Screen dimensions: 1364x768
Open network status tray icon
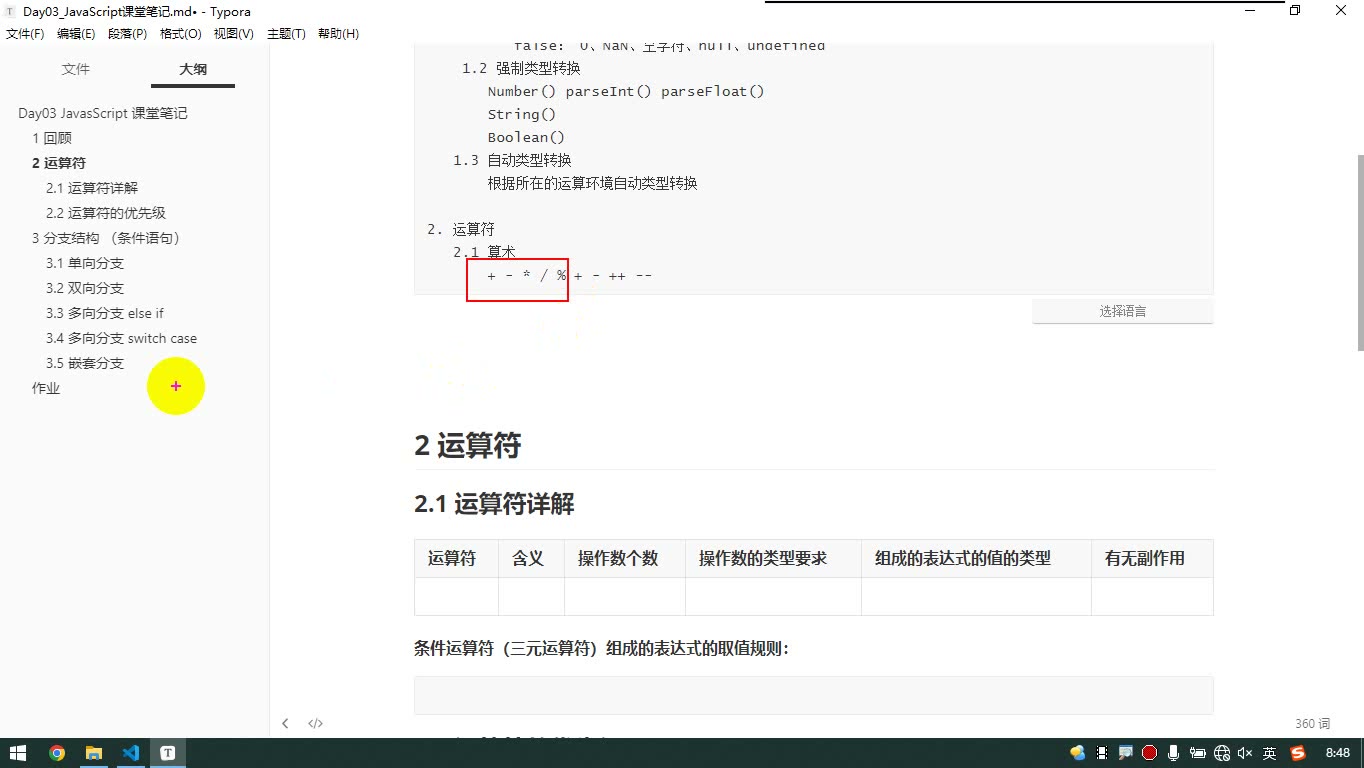[x=1221, y=753]
